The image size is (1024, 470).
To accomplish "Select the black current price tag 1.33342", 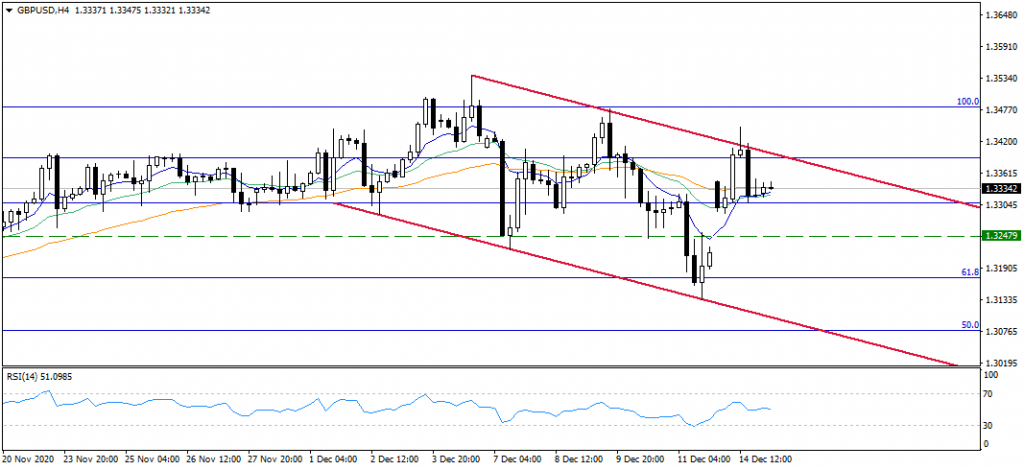I will tap(1001, 188).
